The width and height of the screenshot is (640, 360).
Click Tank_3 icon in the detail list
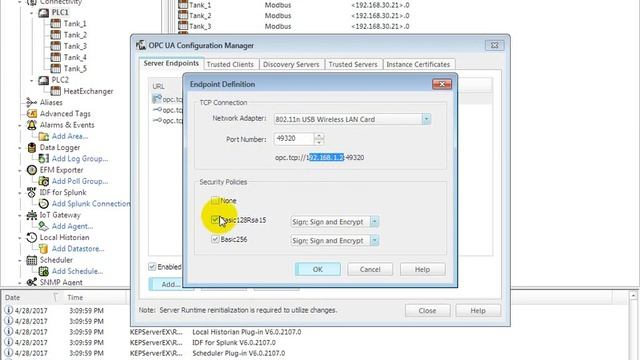click(183, 26)
